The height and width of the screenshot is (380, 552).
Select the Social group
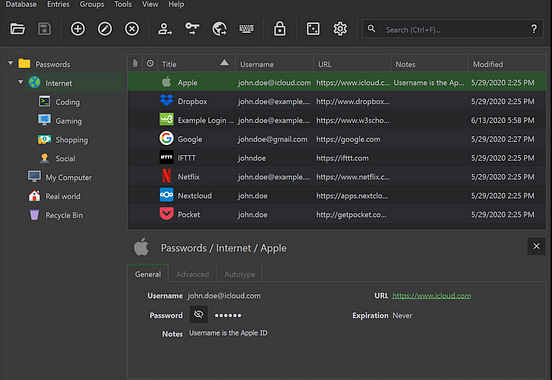pos(65,158)
